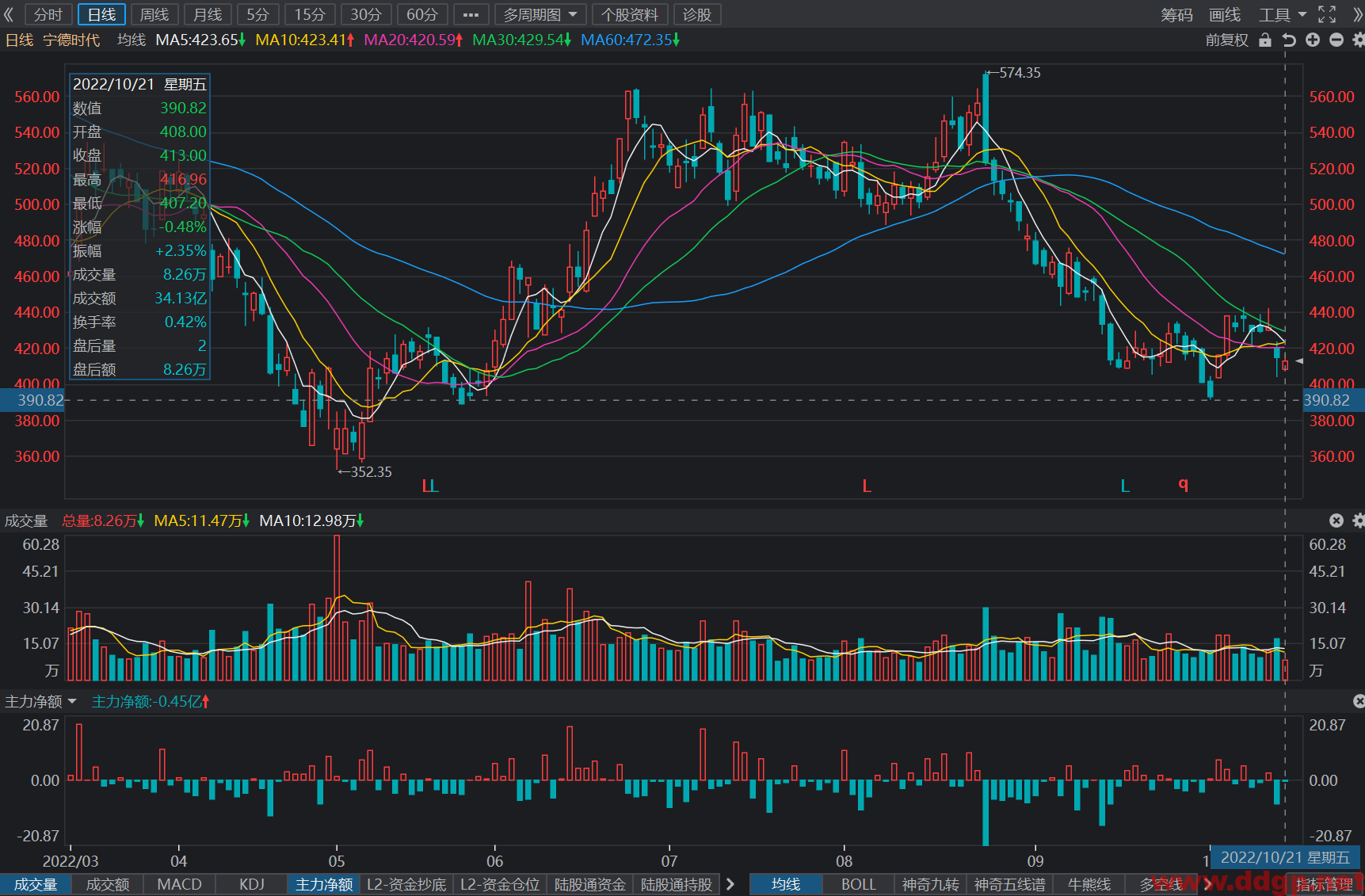This screenshot has width=1365, height=896.
Task: Select 神奇九转 overlay tab
Action: click(931, 884)
